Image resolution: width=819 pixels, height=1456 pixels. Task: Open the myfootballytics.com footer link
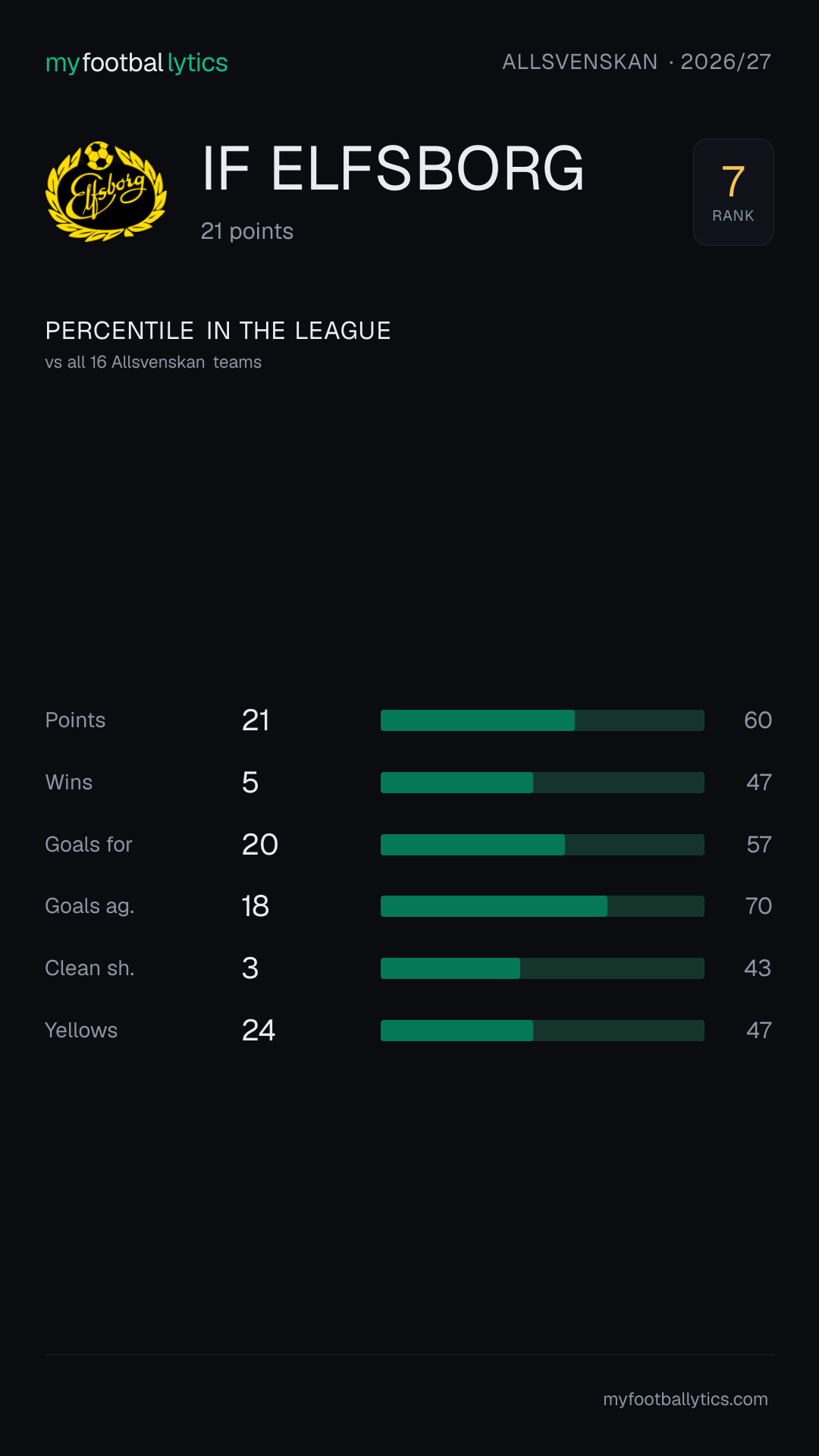point(686,1399)
